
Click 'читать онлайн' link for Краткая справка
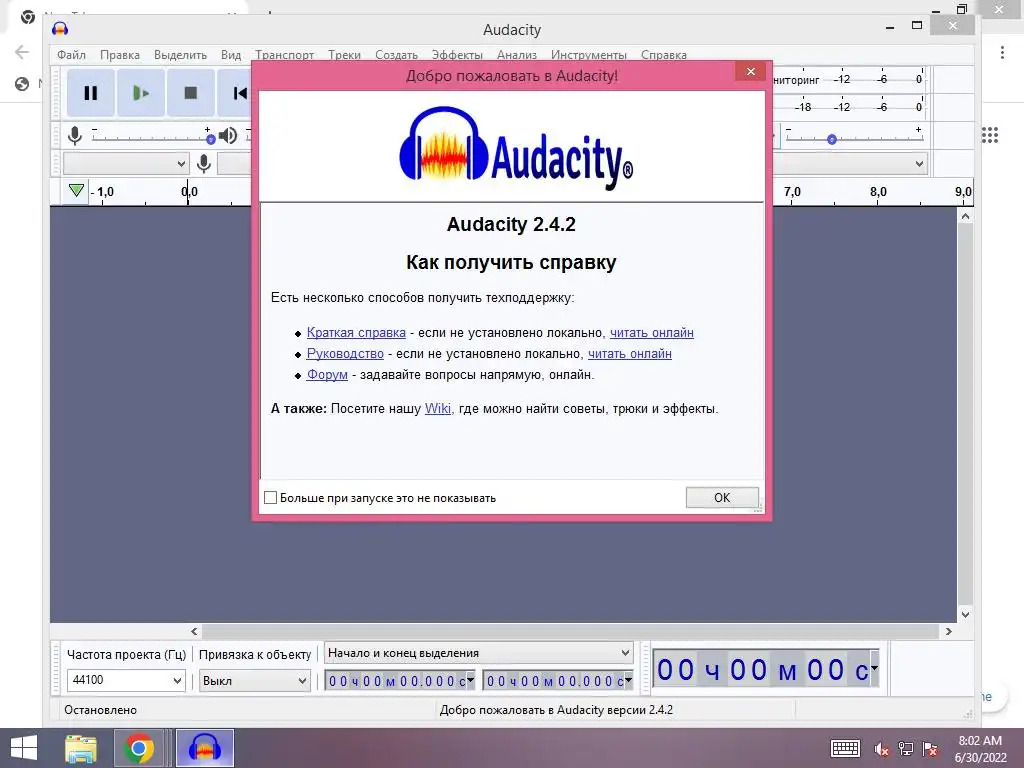tap(652, 332)
